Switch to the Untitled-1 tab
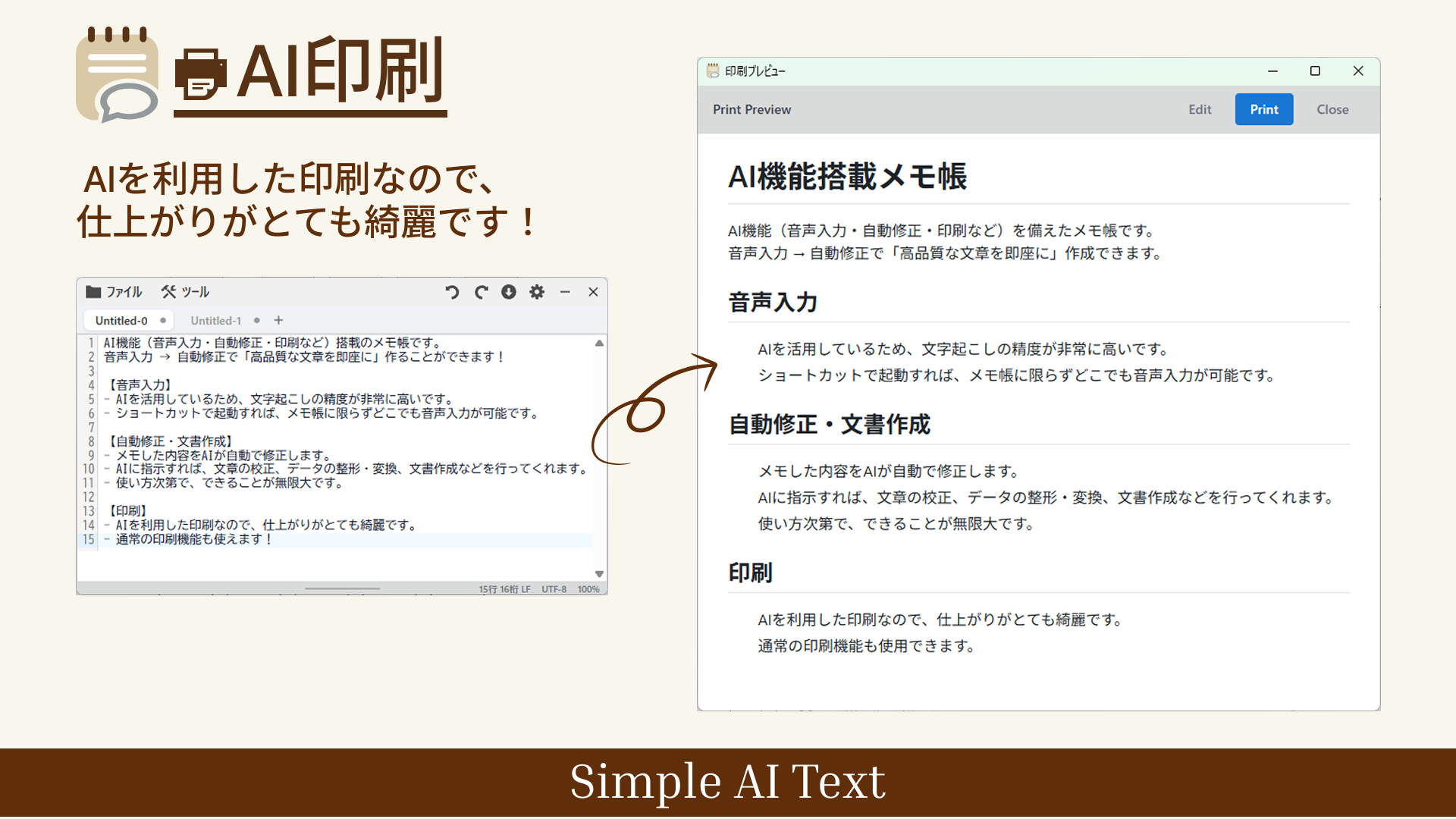 (x=215, y=320)
